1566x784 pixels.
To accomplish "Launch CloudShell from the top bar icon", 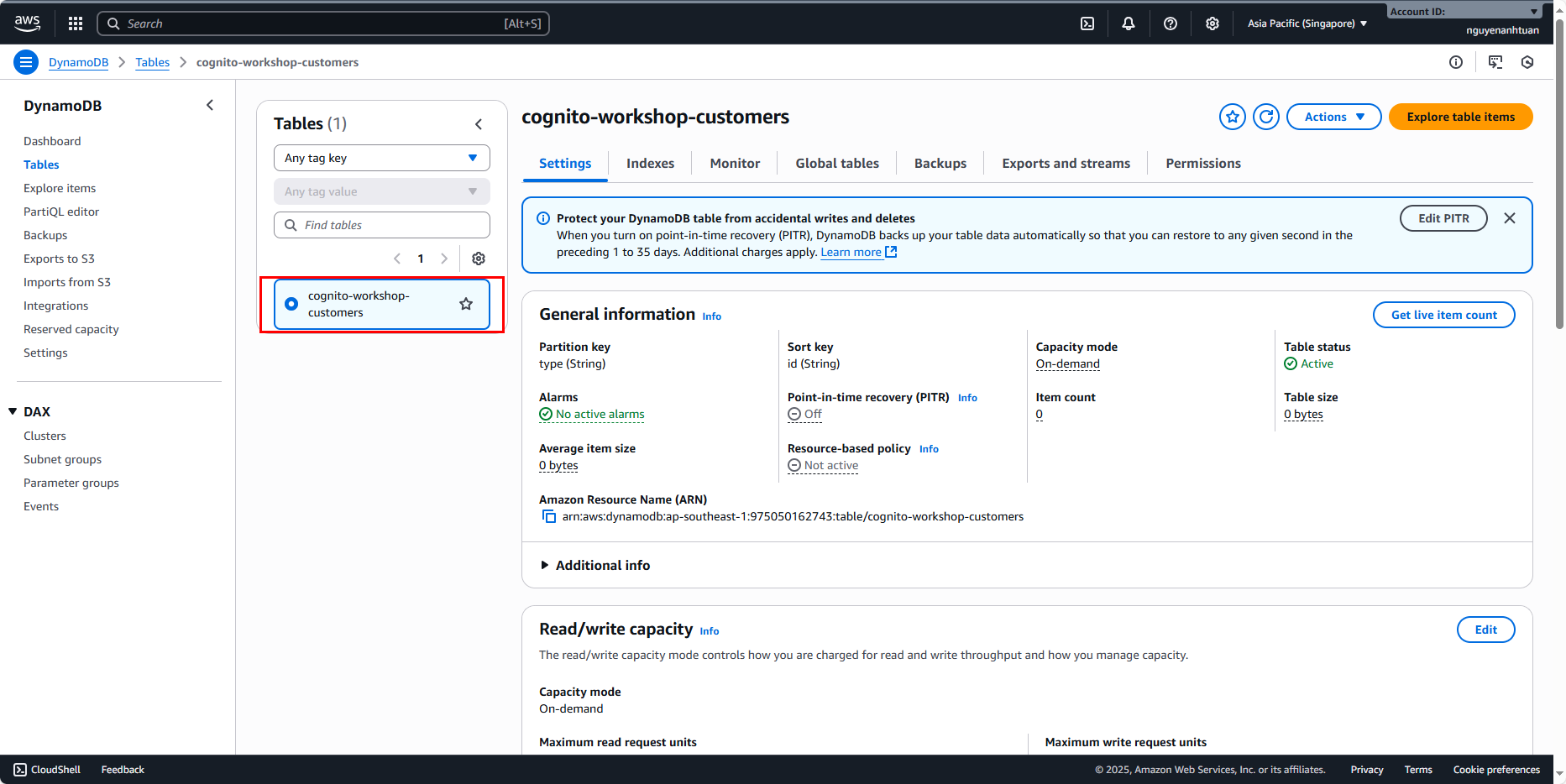I will (x=1087, y=24).
